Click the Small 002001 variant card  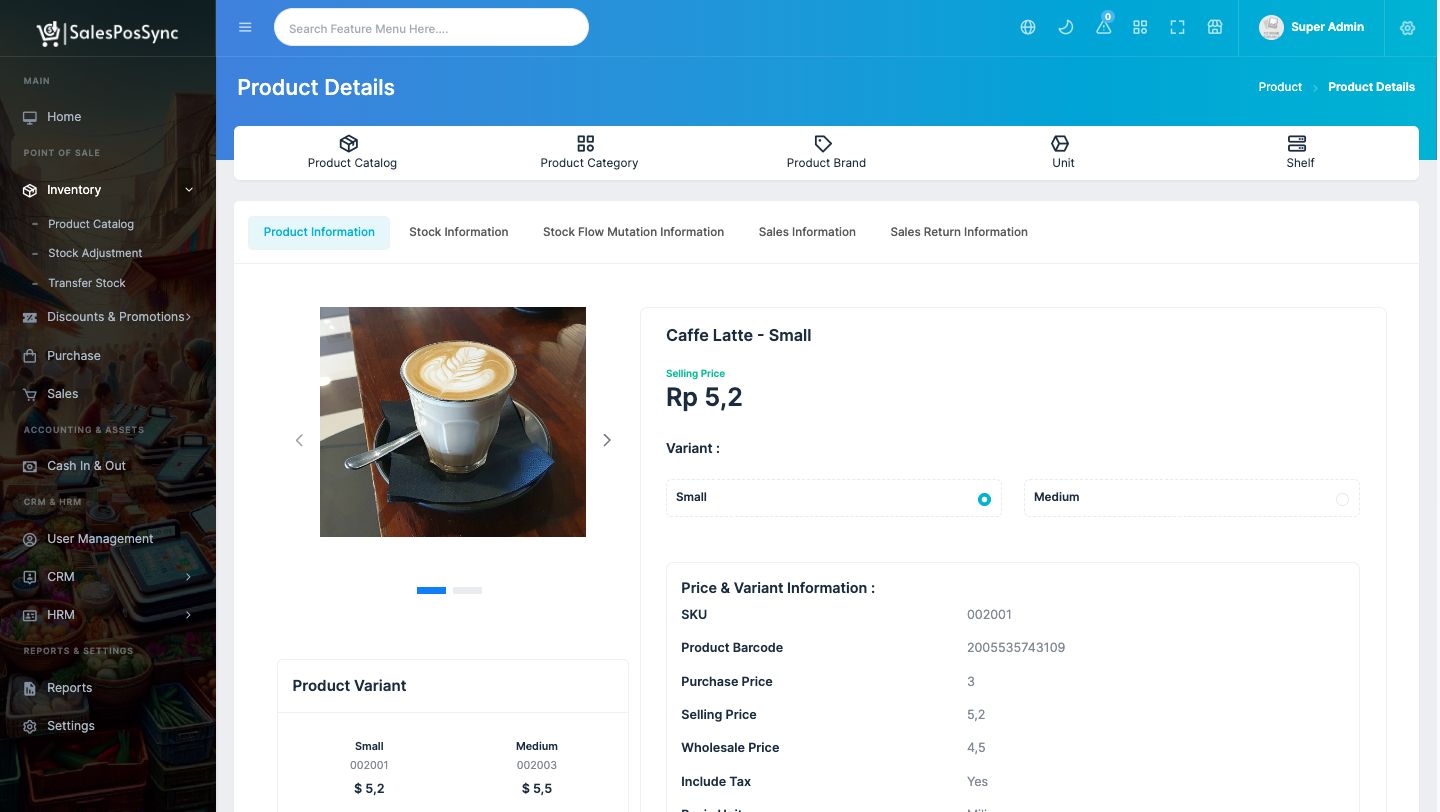click(369, 768)
